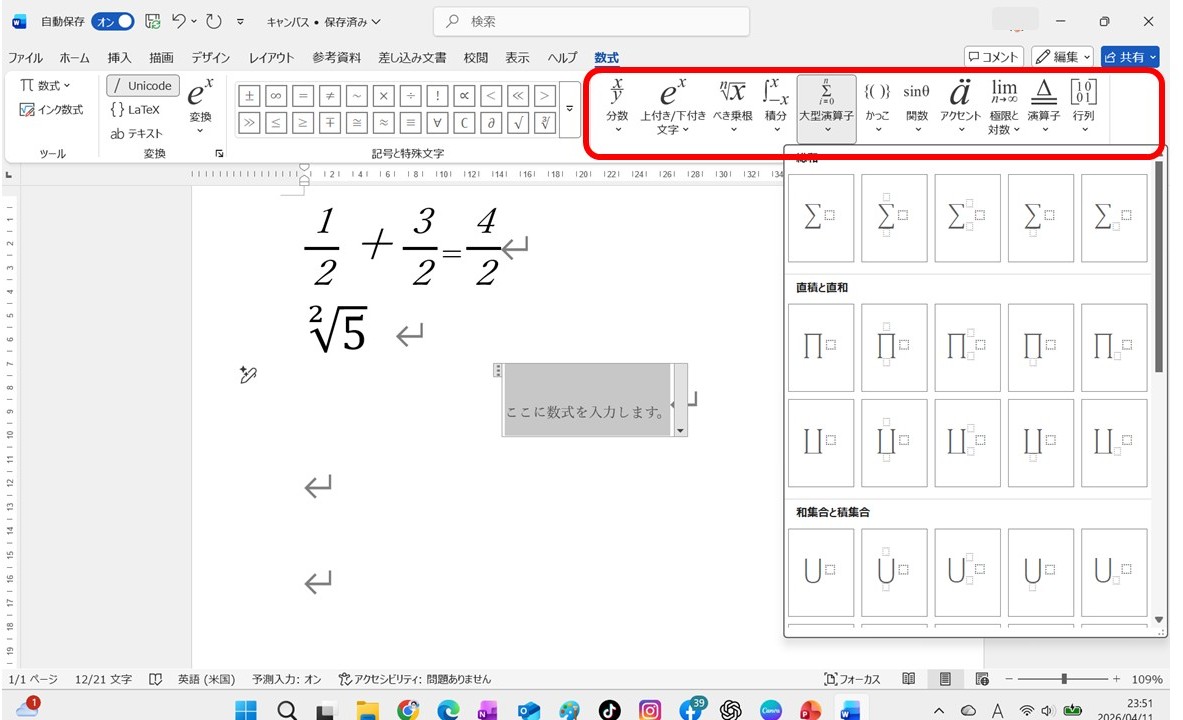
Task: Select the LaTeX conversion format option
Action: tap(135, 110)
